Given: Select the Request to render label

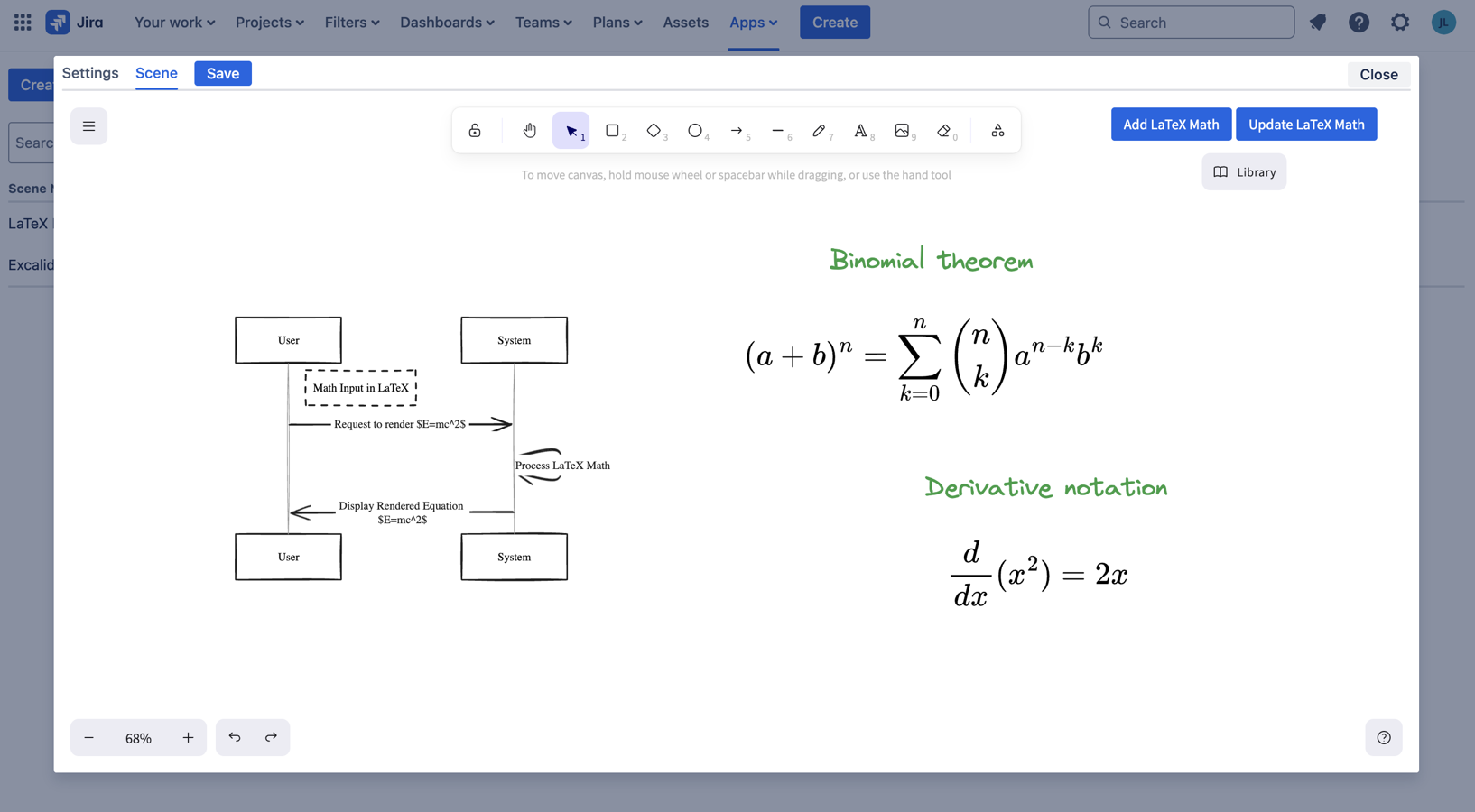Looking at the screenshot, I should point(400,424).
